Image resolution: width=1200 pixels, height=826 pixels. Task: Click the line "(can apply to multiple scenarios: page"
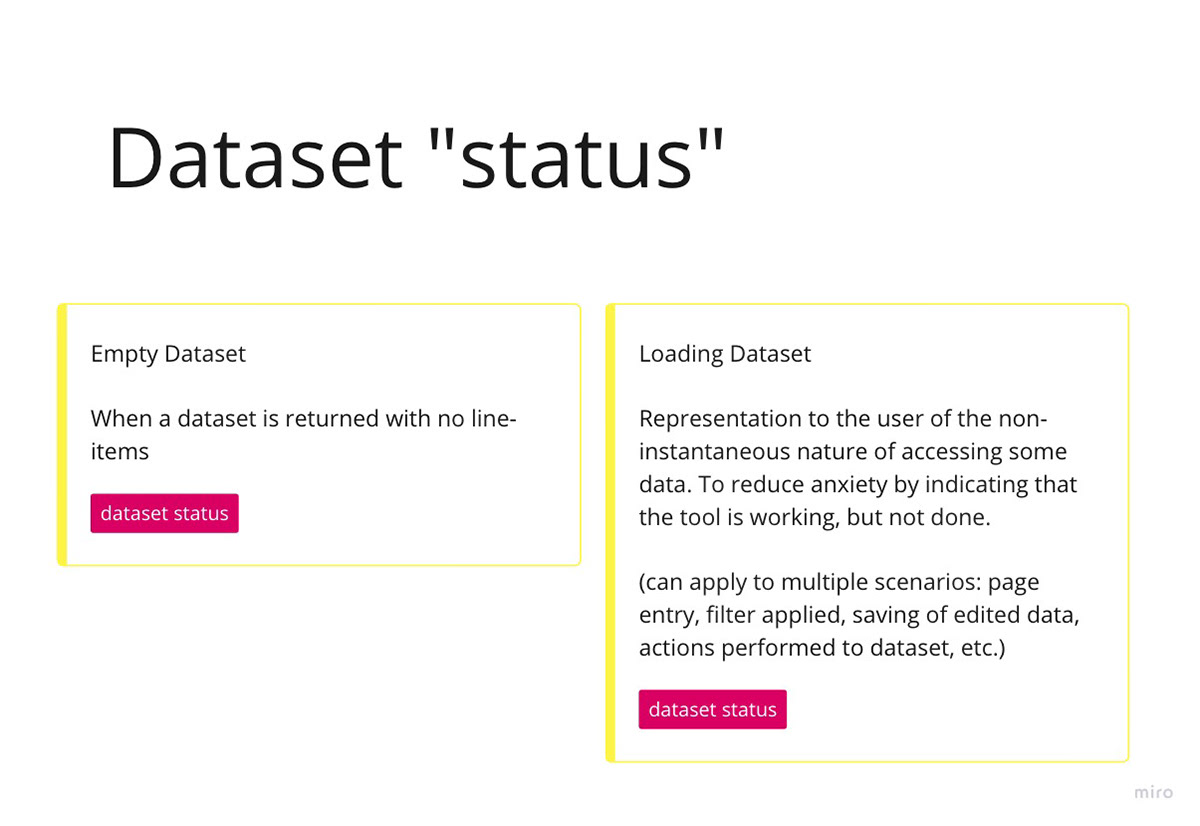pos(840,582)
